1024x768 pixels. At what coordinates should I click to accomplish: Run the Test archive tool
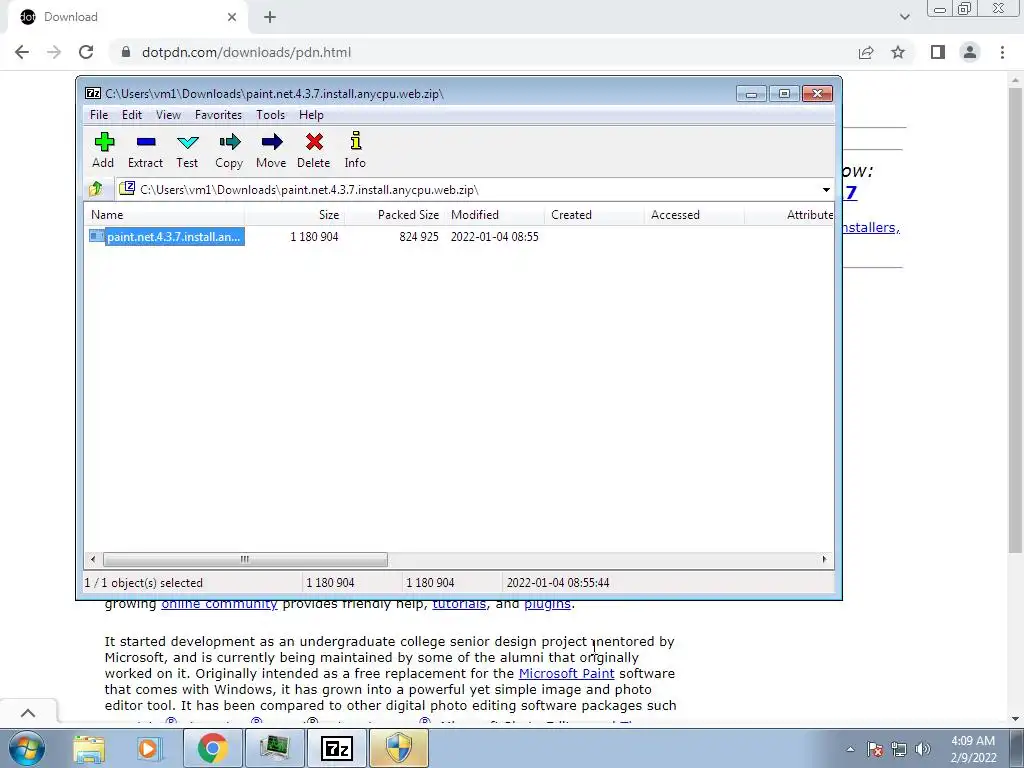pos(187,142)
